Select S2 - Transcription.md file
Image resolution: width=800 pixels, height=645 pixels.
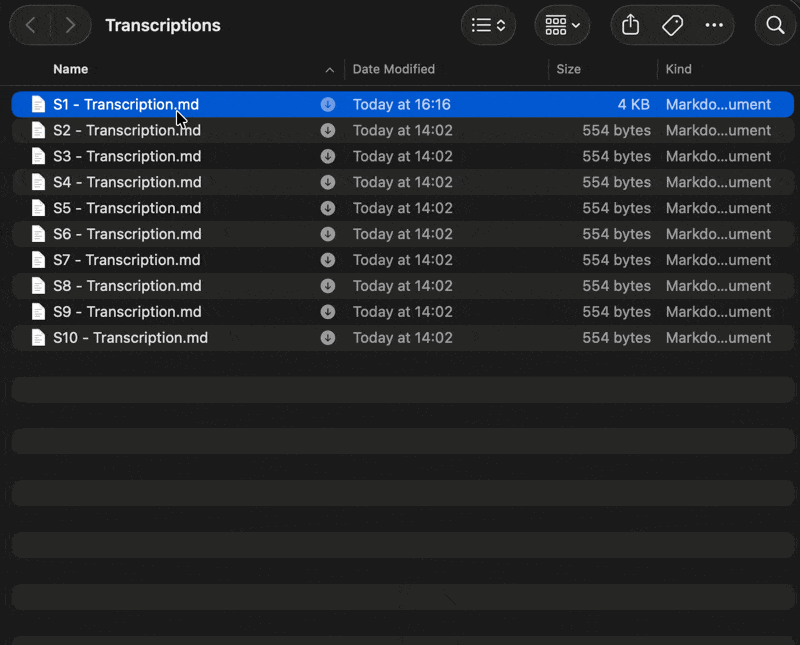click(x=127, y=131)
